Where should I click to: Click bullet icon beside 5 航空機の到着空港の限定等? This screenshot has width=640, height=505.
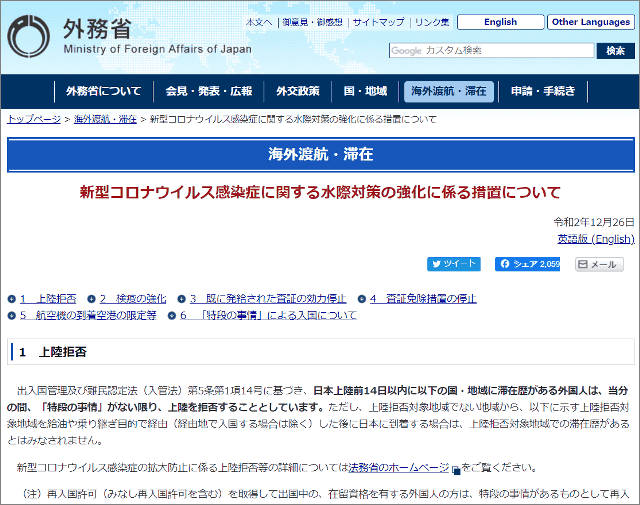point(12,315)
